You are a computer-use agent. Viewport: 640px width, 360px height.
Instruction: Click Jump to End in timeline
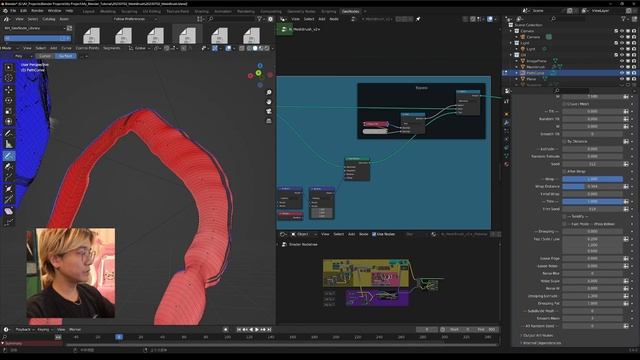(269, 329)
